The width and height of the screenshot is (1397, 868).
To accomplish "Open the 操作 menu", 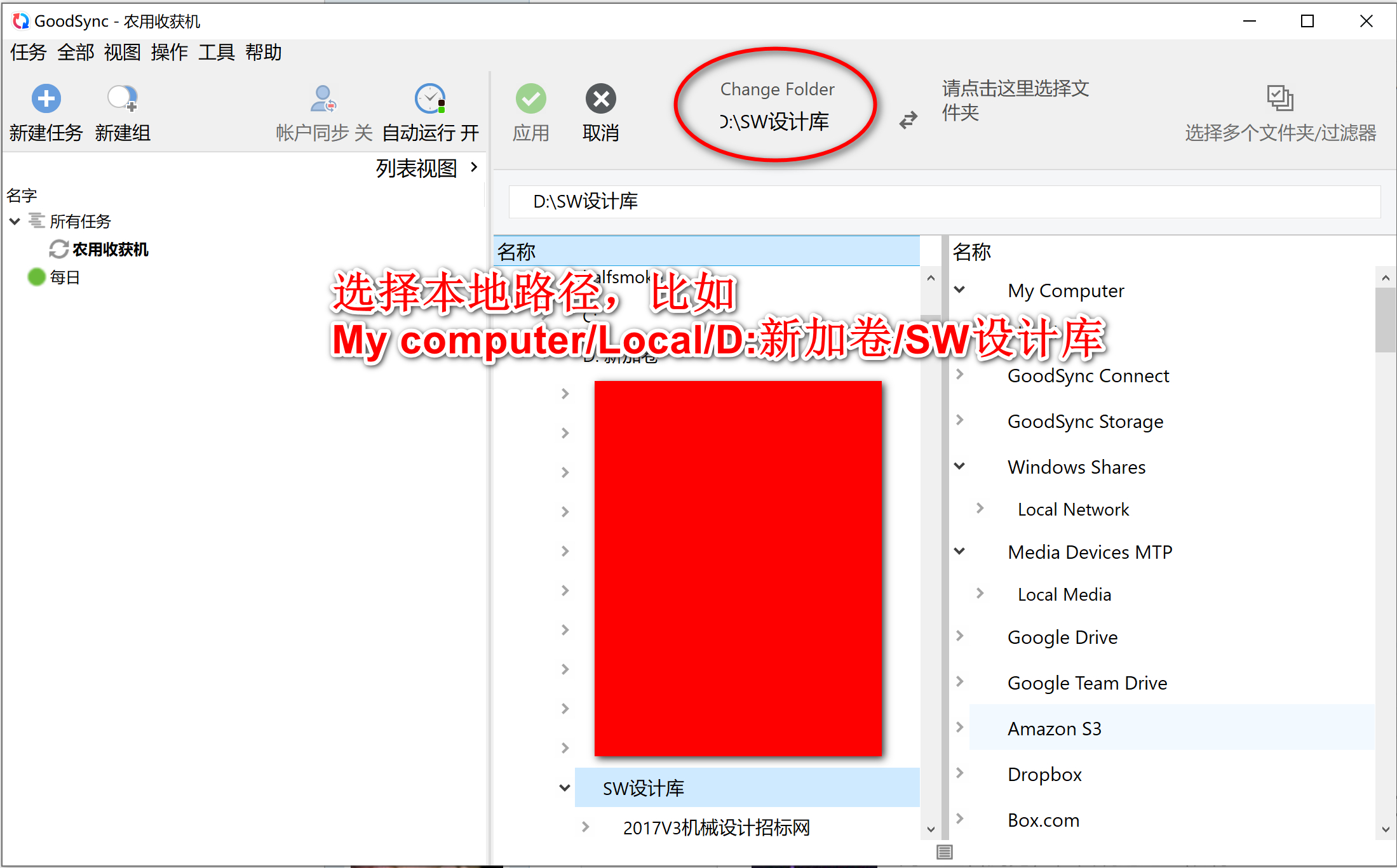I will tap(170, 52).
